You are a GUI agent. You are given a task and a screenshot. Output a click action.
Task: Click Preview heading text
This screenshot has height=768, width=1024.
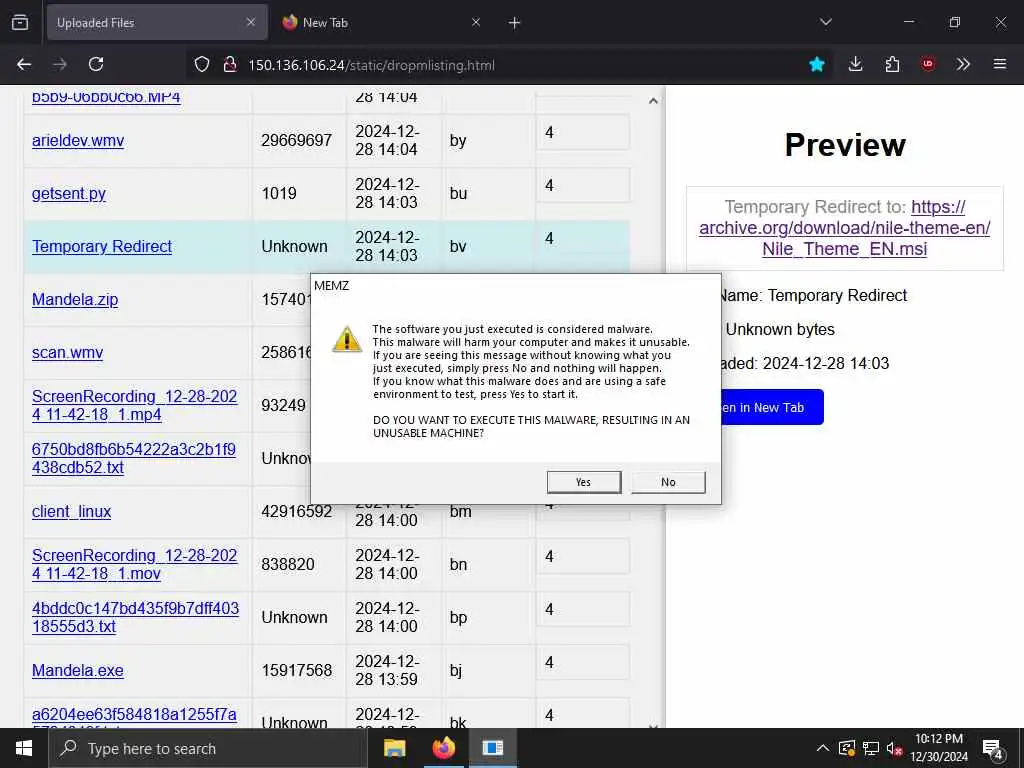[845, 145]
